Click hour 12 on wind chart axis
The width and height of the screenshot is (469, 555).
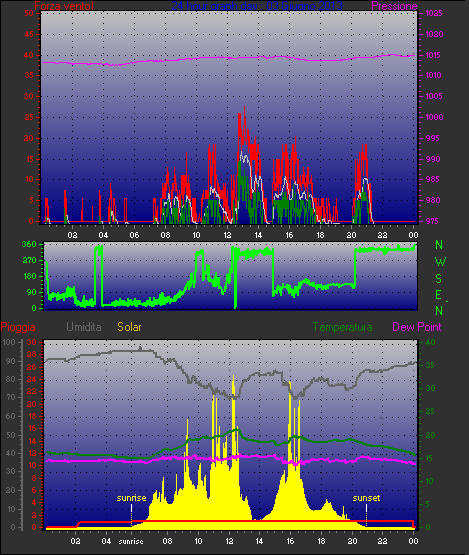(227, 235)
